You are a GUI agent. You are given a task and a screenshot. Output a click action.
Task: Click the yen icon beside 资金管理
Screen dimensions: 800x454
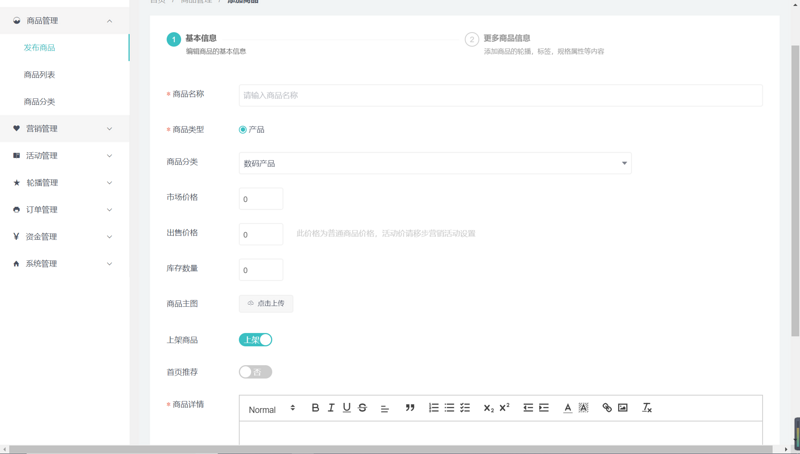tap(16, 237)
